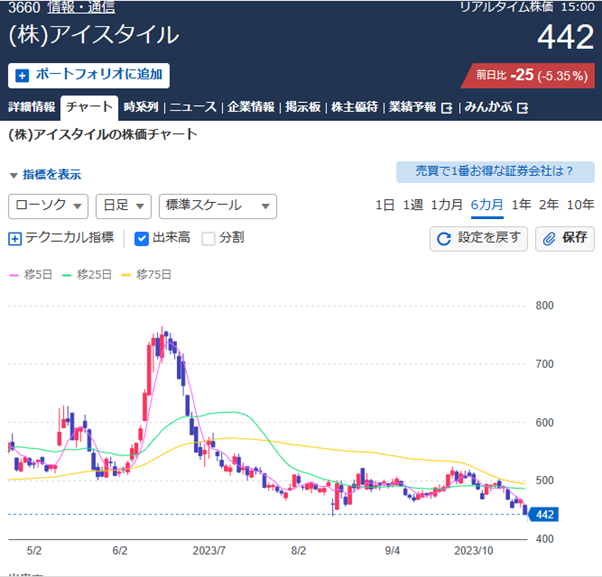602x577 pixels.
Task: Select the 10年 time range
Action: (580, 205)
